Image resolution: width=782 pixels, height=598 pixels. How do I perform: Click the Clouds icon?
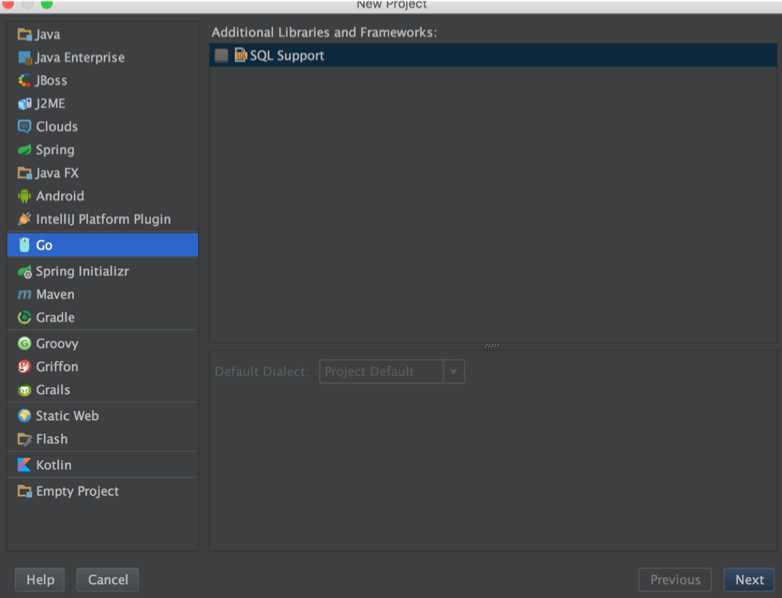coord(24,126)
